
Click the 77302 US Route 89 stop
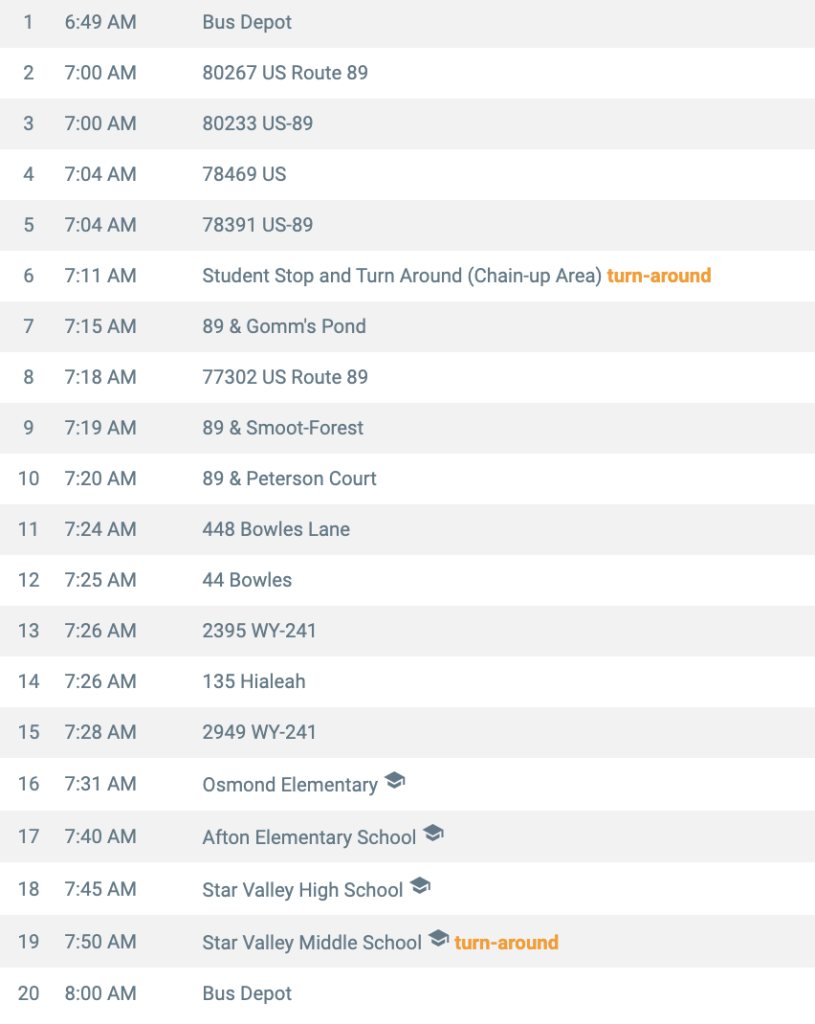tap(285, 377)
